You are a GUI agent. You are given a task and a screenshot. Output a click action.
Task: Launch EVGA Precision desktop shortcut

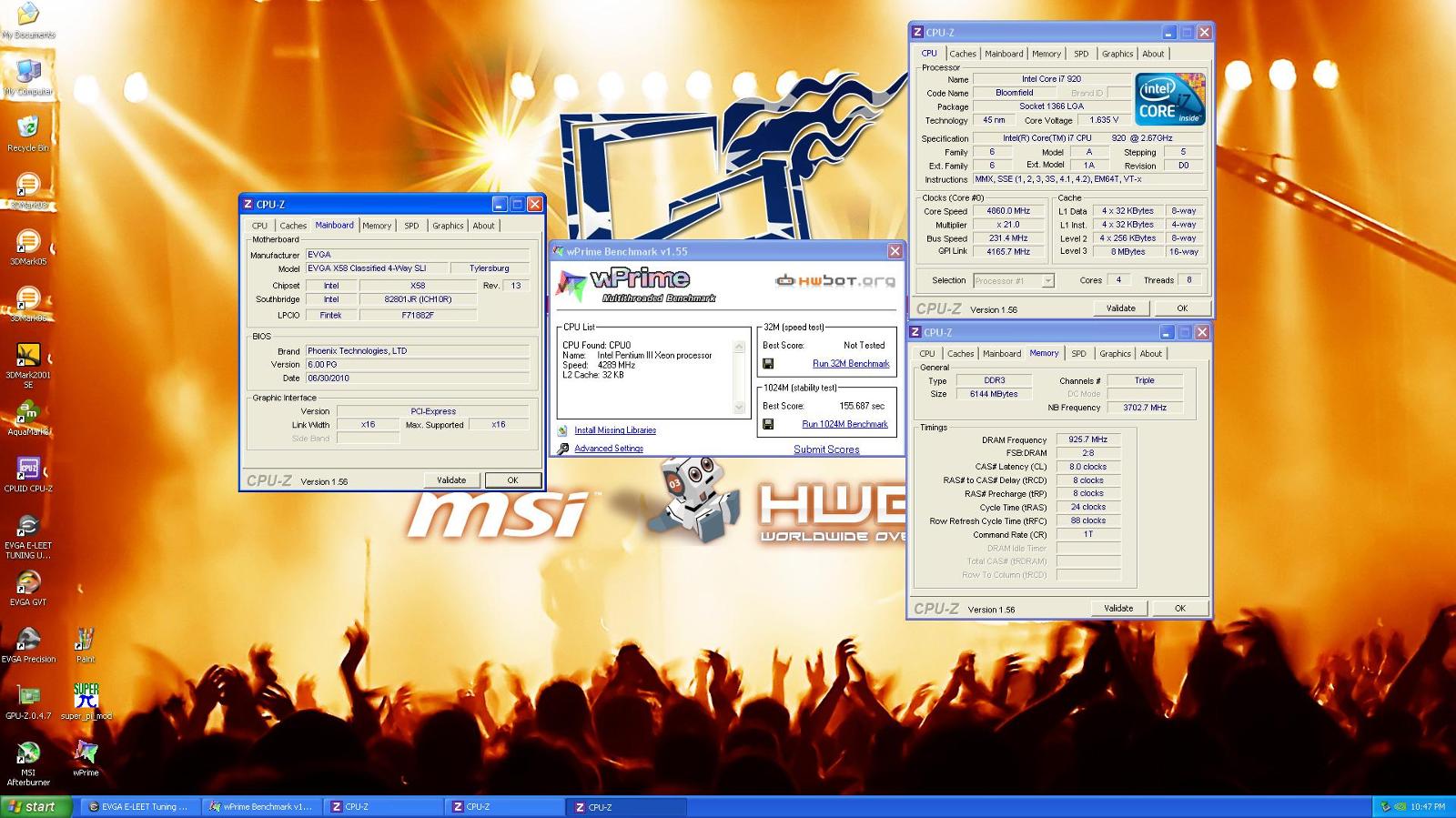pos(28,644)
